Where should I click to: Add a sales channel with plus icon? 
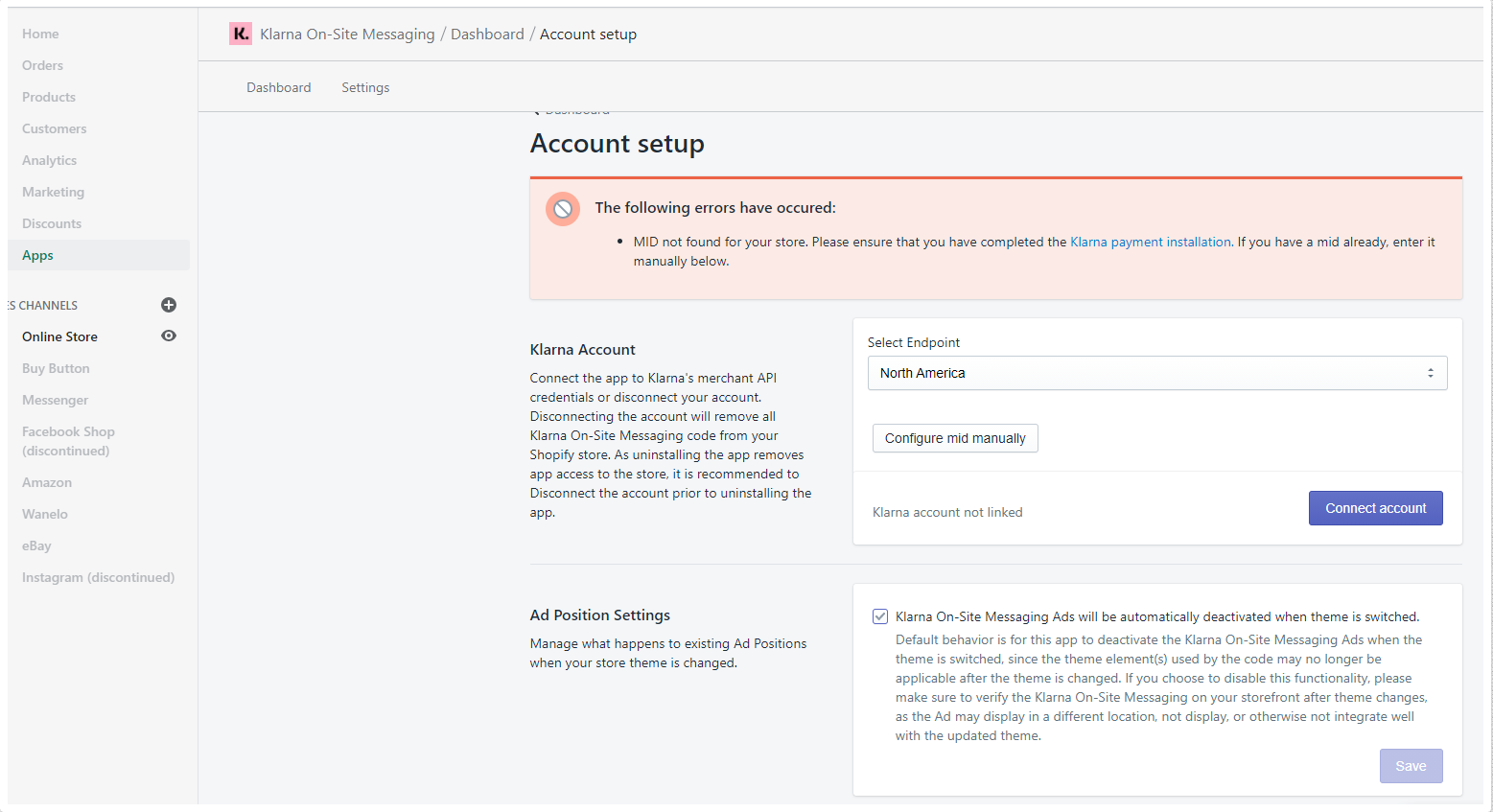point(169,305)
